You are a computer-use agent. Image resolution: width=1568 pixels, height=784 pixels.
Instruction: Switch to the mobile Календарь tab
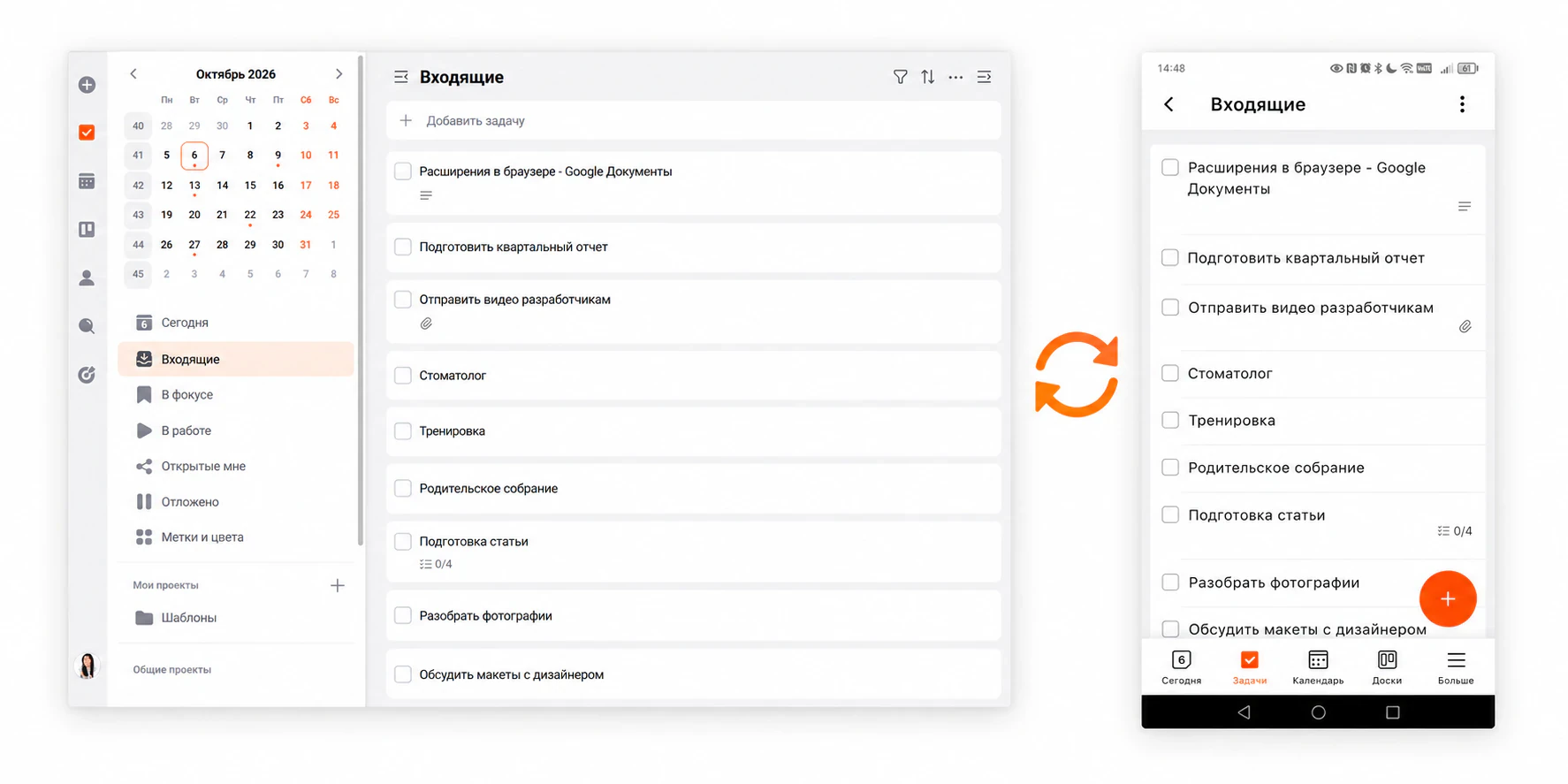point(1318,667)
